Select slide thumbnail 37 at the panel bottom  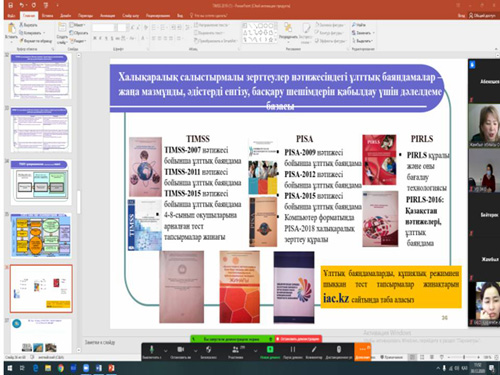click(x=41, y=335)
